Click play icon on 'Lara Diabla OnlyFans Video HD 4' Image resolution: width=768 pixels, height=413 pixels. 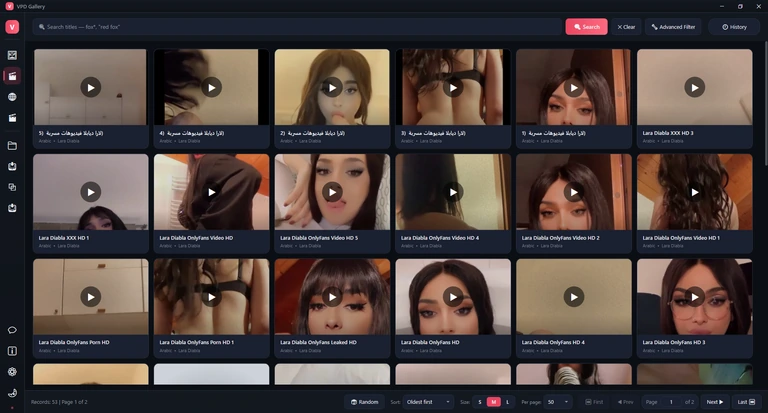tap(453, 192)
